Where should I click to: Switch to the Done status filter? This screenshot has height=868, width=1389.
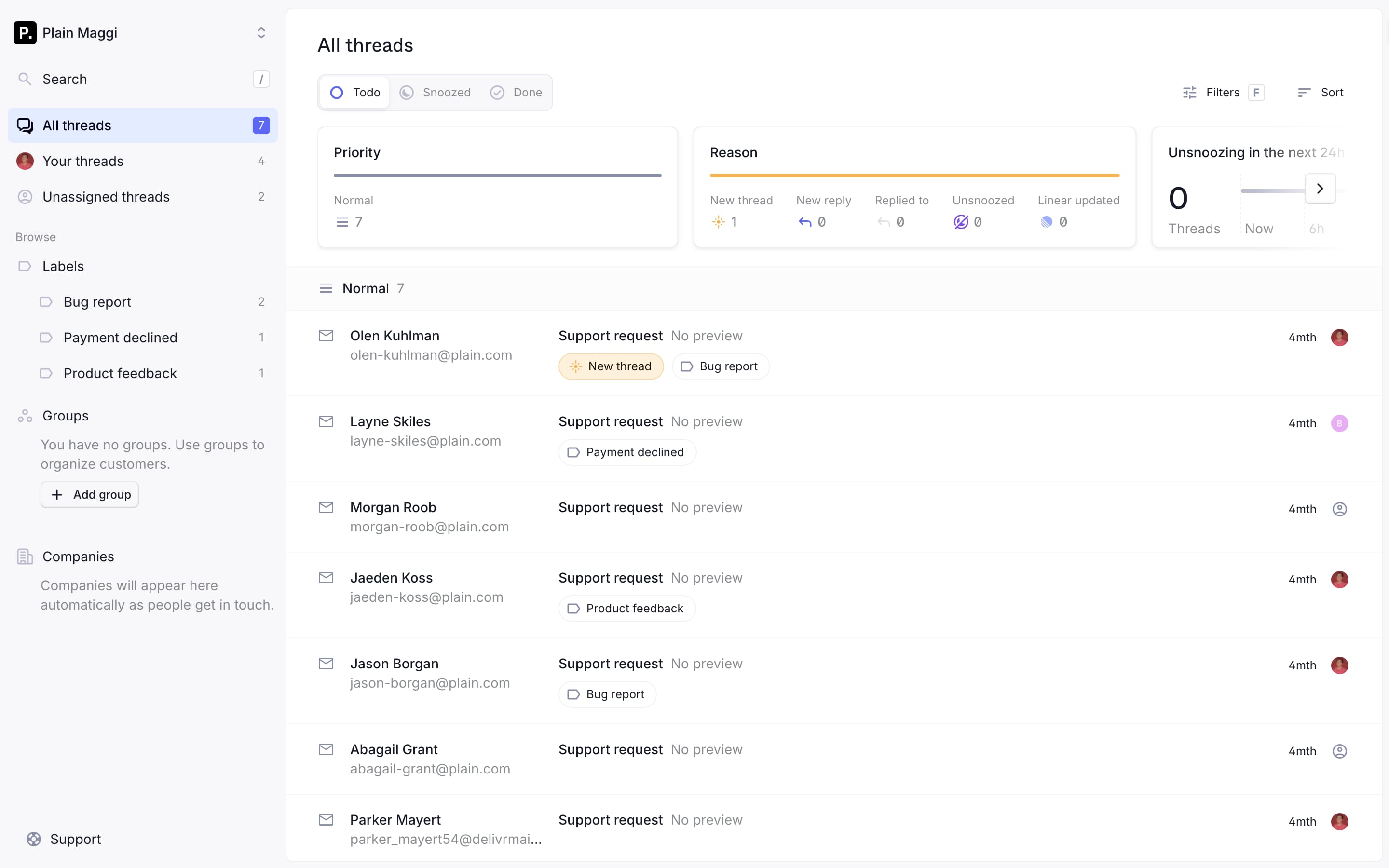516,93
